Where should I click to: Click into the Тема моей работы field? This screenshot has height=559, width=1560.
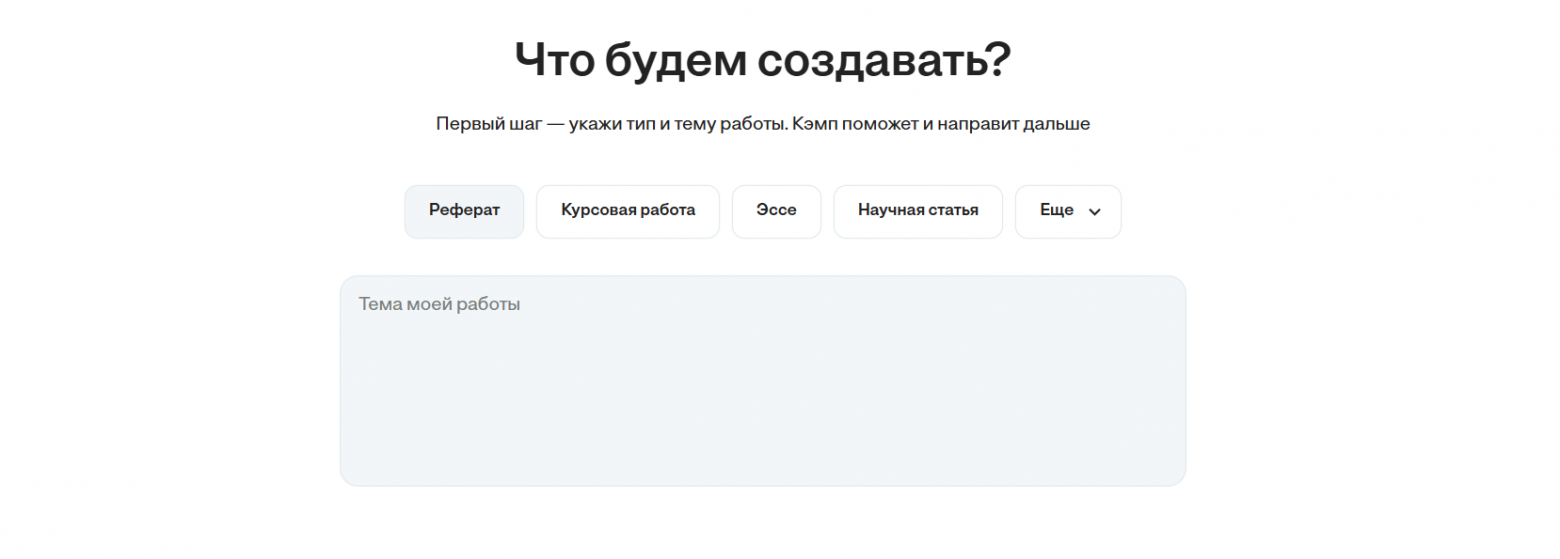click(x=762, y=380)
